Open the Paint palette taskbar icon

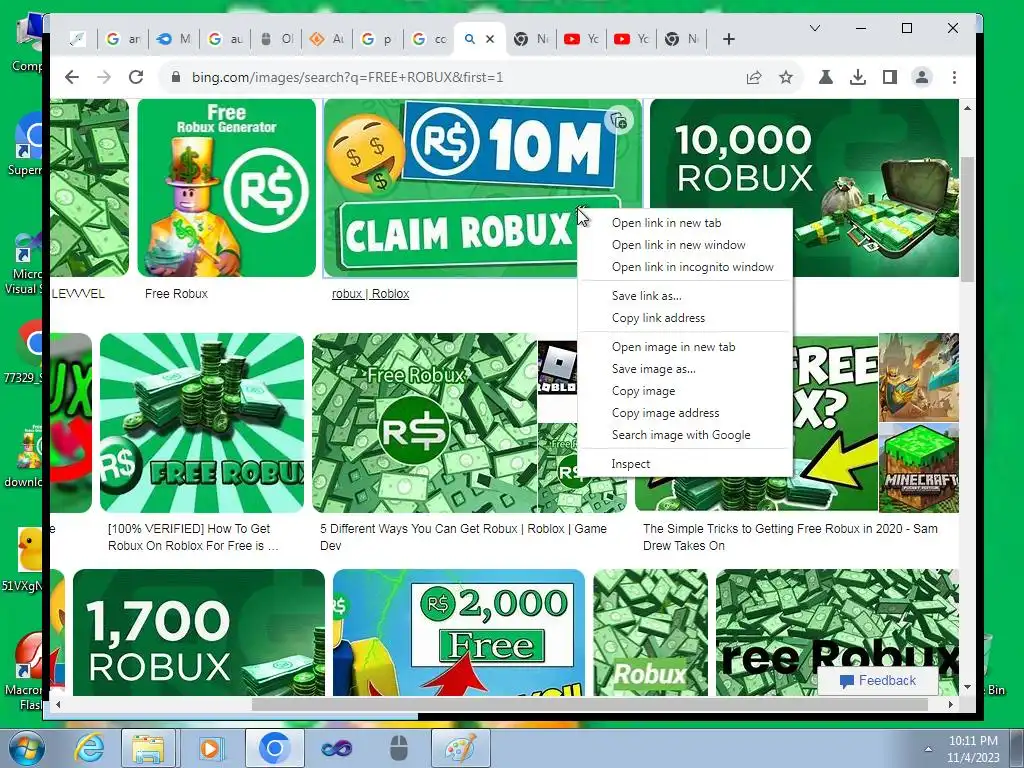460,748
